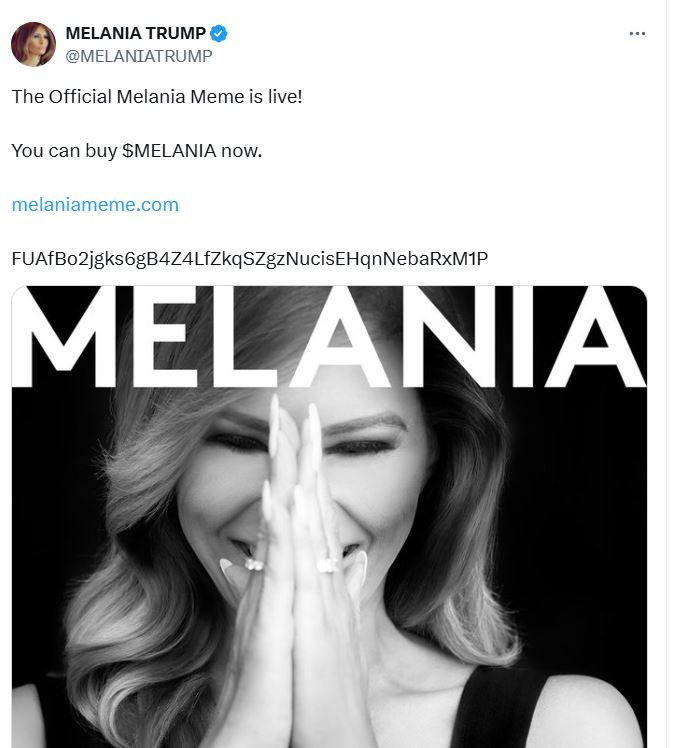Click the MELANIA TRUMP display name

pos(135,33)
